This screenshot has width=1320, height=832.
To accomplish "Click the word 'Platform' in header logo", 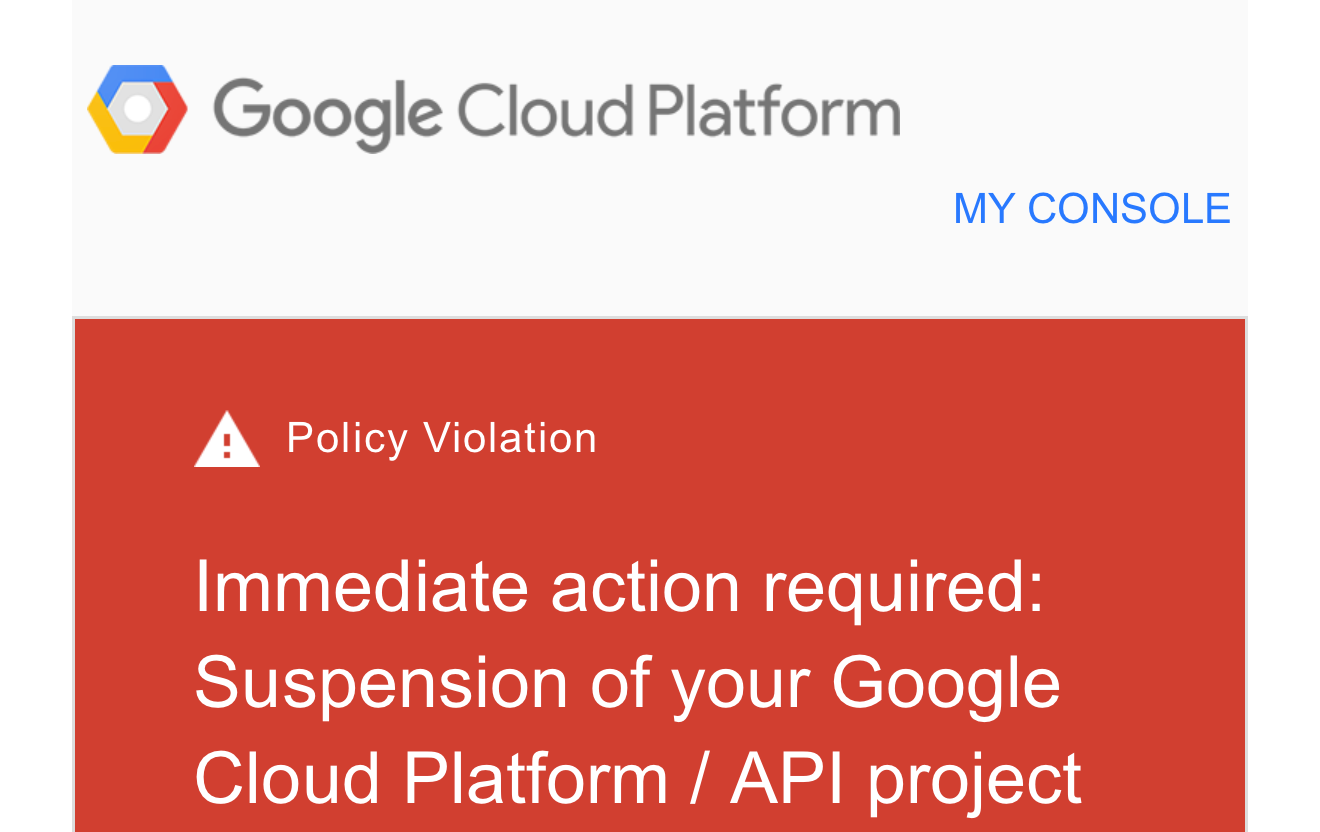I will [x=775, y=111].
